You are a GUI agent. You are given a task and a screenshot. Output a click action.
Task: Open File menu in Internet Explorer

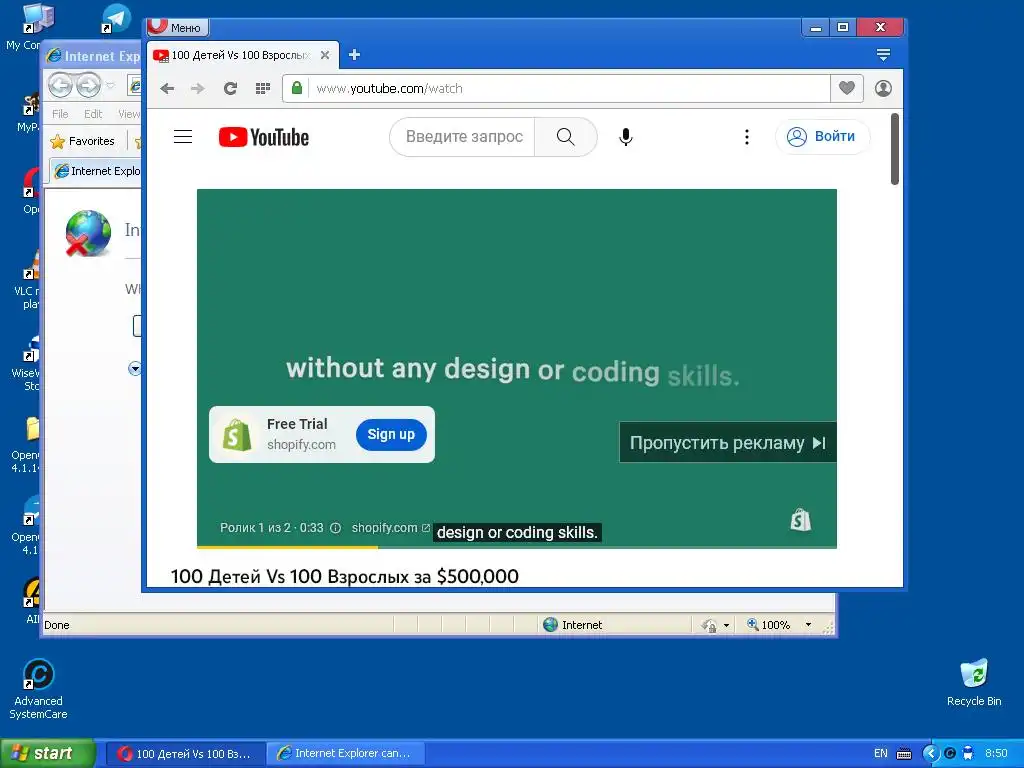pos(60,114)
